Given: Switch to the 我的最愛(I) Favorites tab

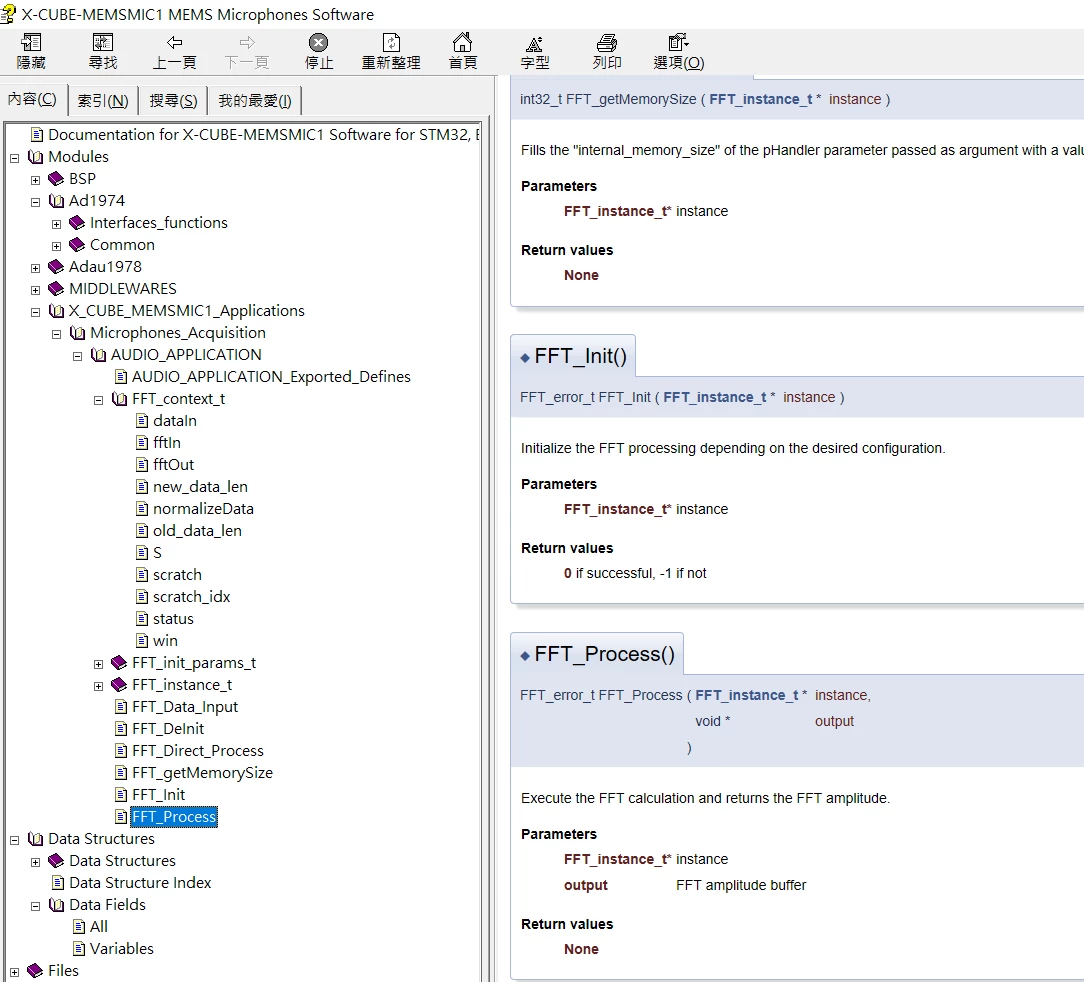Looking at the screenshot, I should (x=255, y=101).
